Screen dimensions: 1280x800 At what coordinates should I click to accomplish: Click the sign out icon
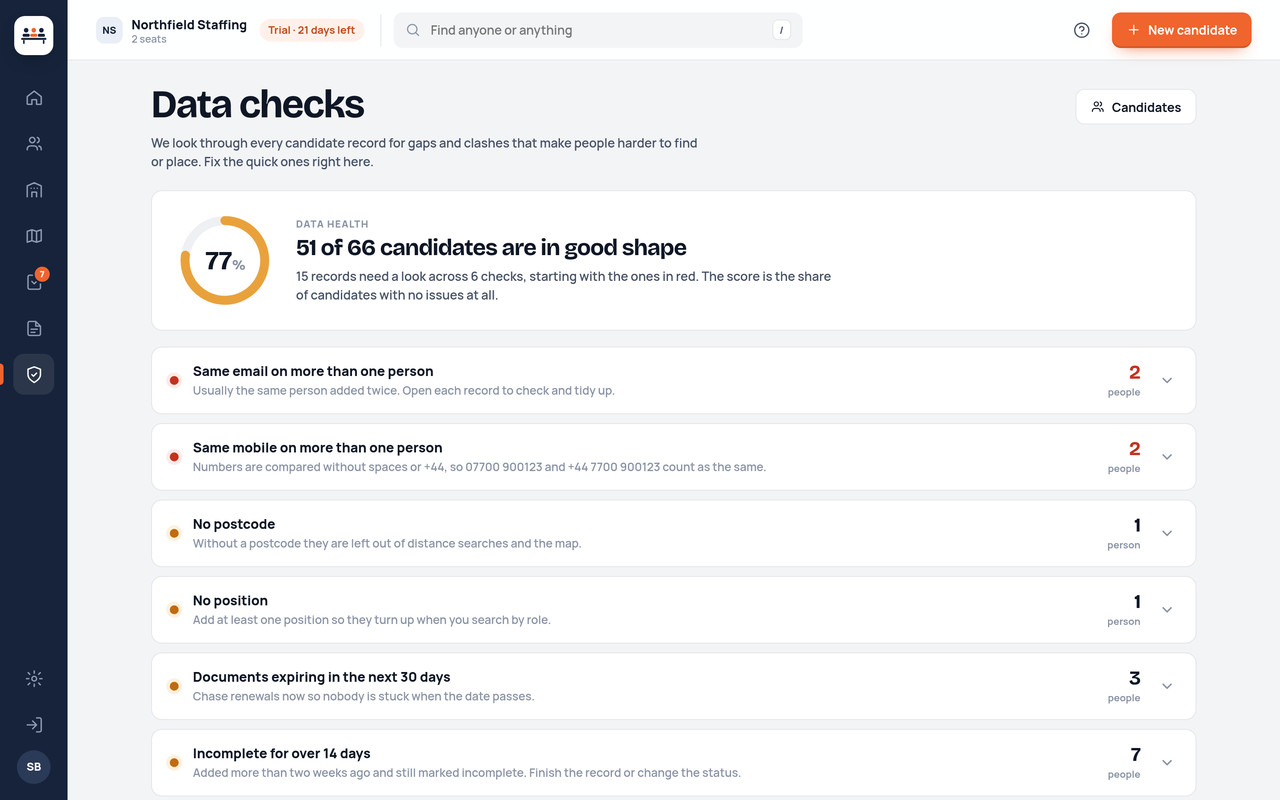tap(34, 725)
